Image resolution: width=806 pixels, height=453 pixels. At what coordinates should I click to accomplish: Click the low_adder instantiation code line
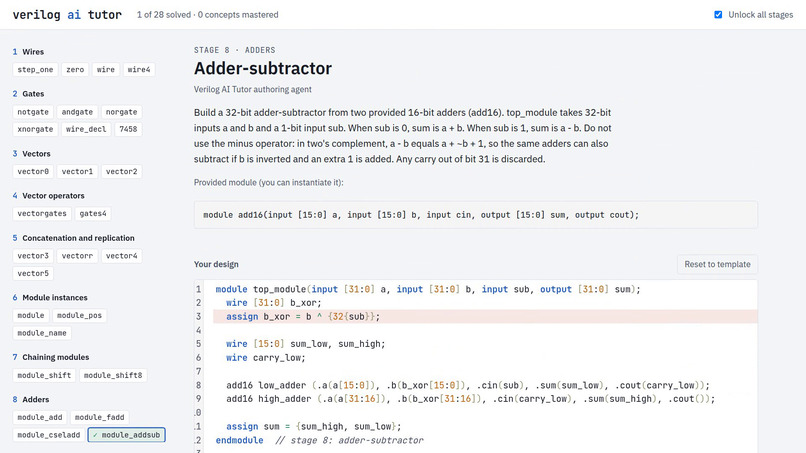click(468, 385)
